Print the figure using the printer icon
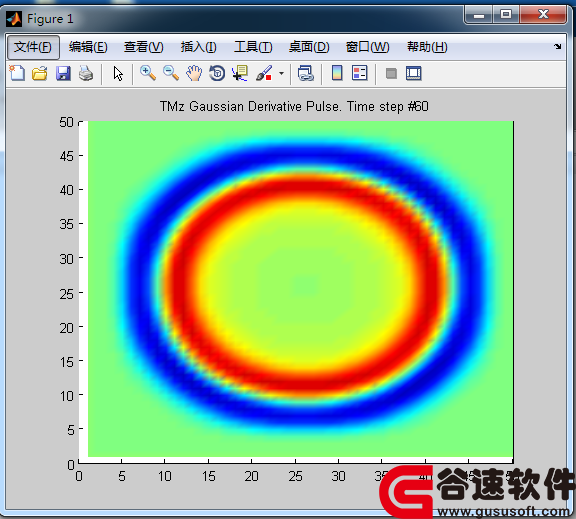Screen dimensions: 576x519 tap(86, 73)
